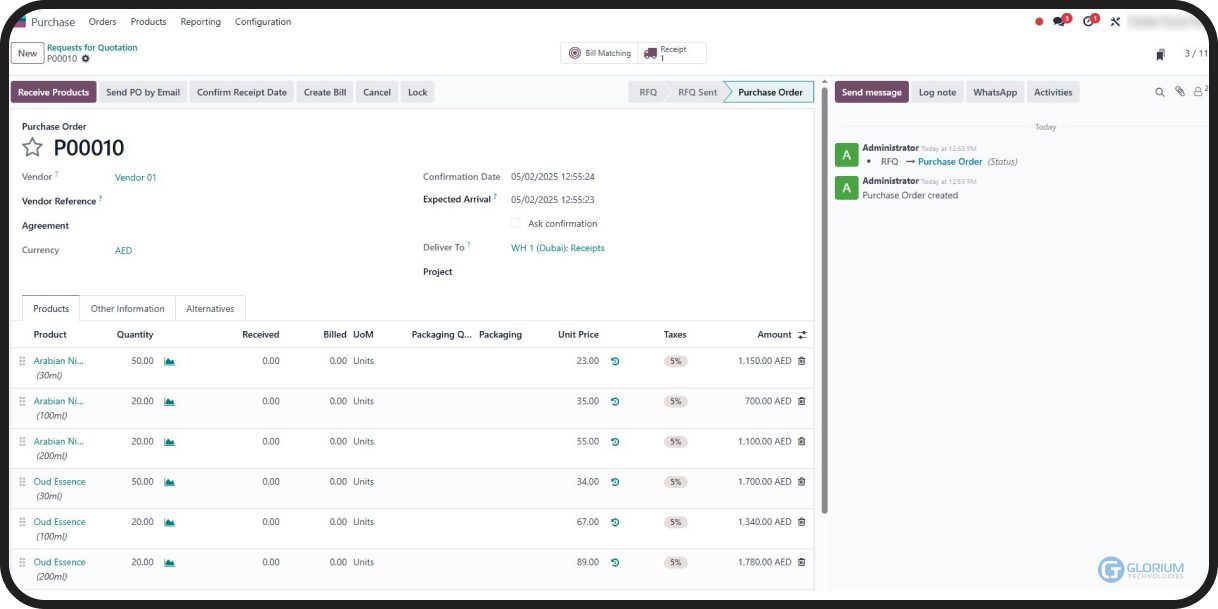Open attachments via the paperclip icon
The height and width of the screenshot is (609, 1218).
pos(1180,92)
